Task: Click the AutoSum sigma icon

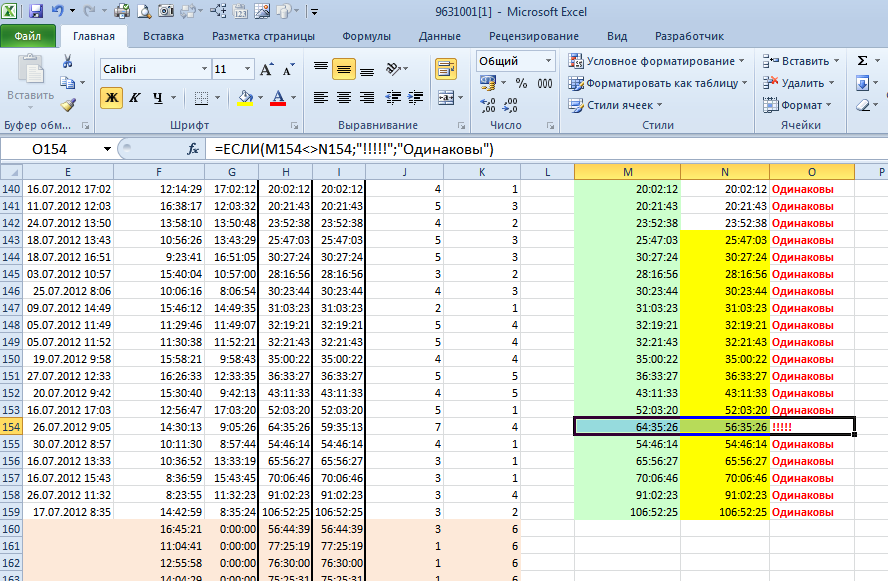Action: (x=863, y=61)
